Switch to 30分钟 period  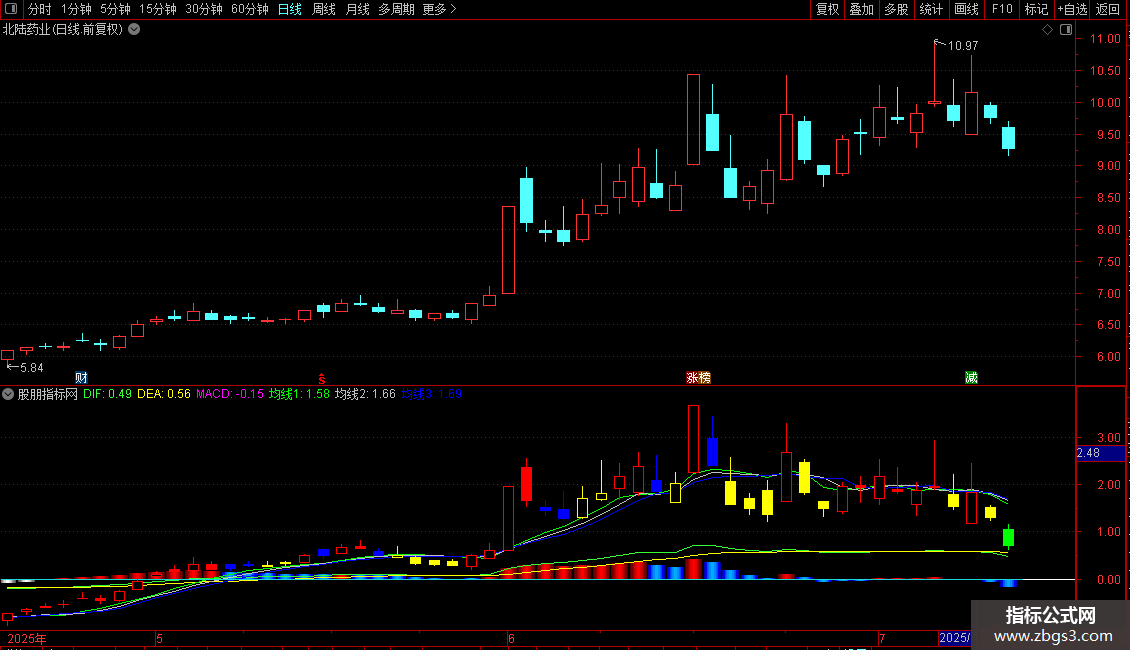[x=204, y=9]
